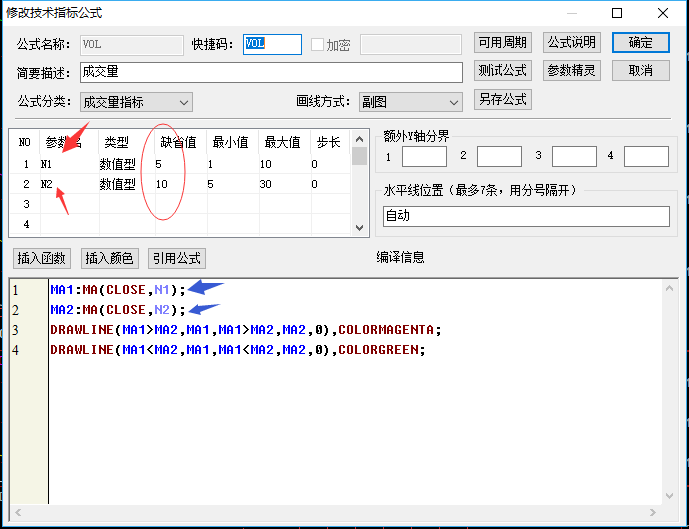689x529 pixels.
Task: Click parameter table scroll up arrow
Action: click(x=359, y=139)
